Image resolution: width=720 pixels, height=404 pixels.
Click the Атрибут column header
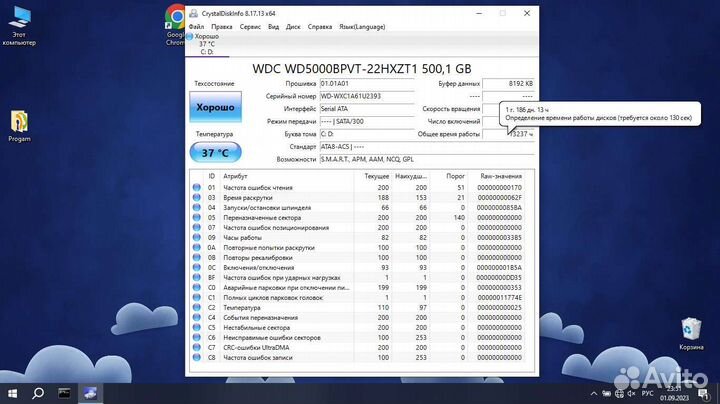coord(235,176)
